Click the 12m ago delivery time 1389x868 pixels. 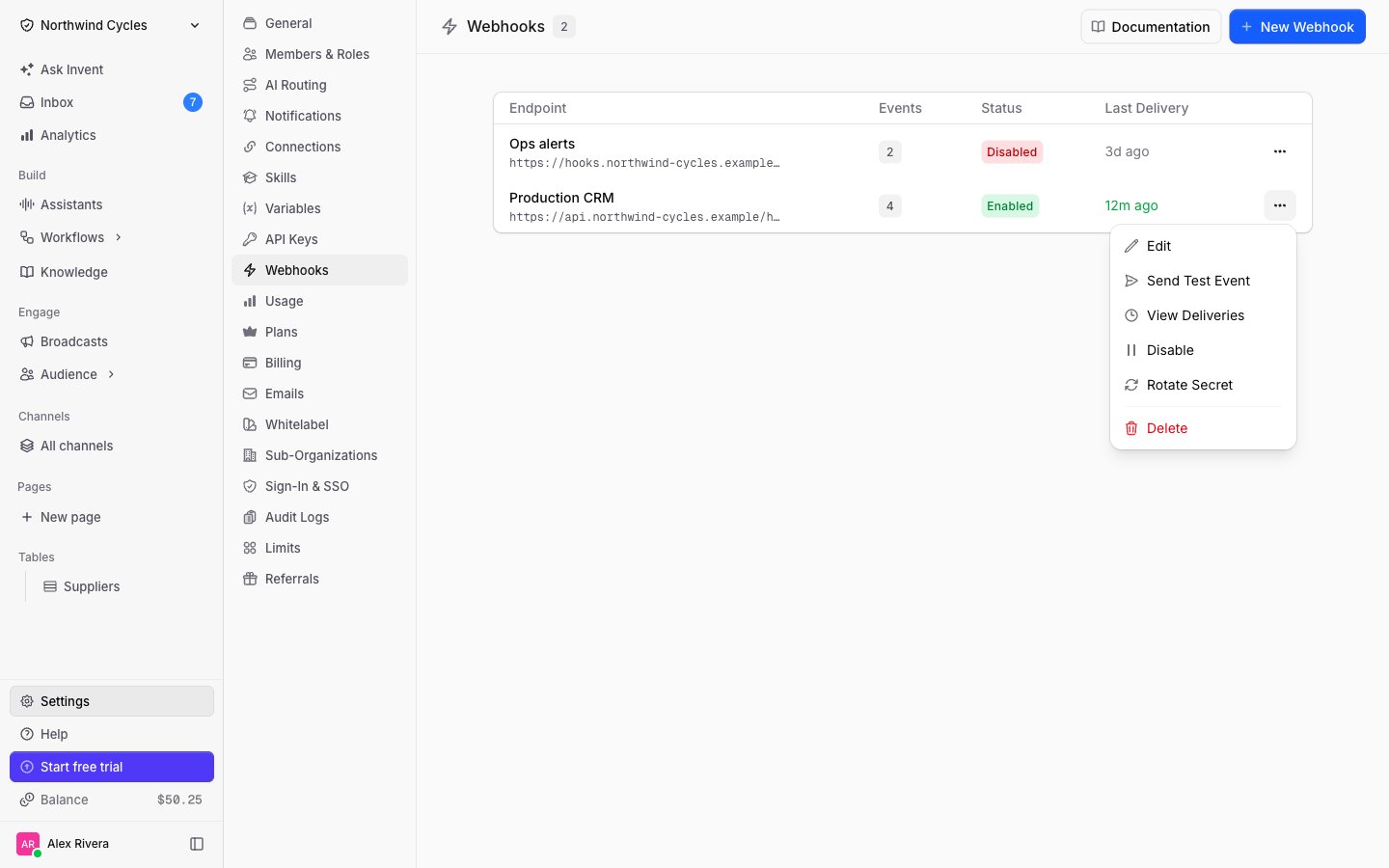click(x=1131, y=205)
